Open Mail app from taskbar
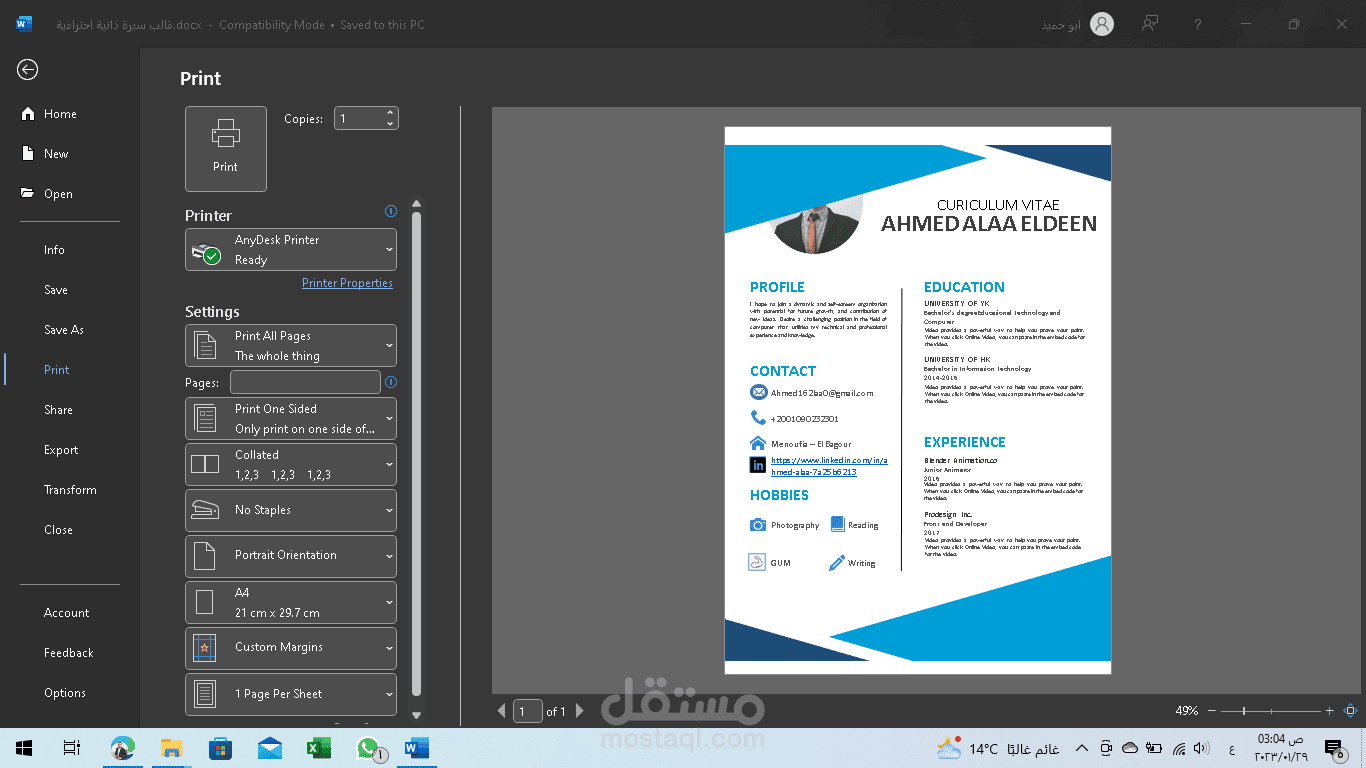Viewport: 1366px width, 768px height. (269, 748)
